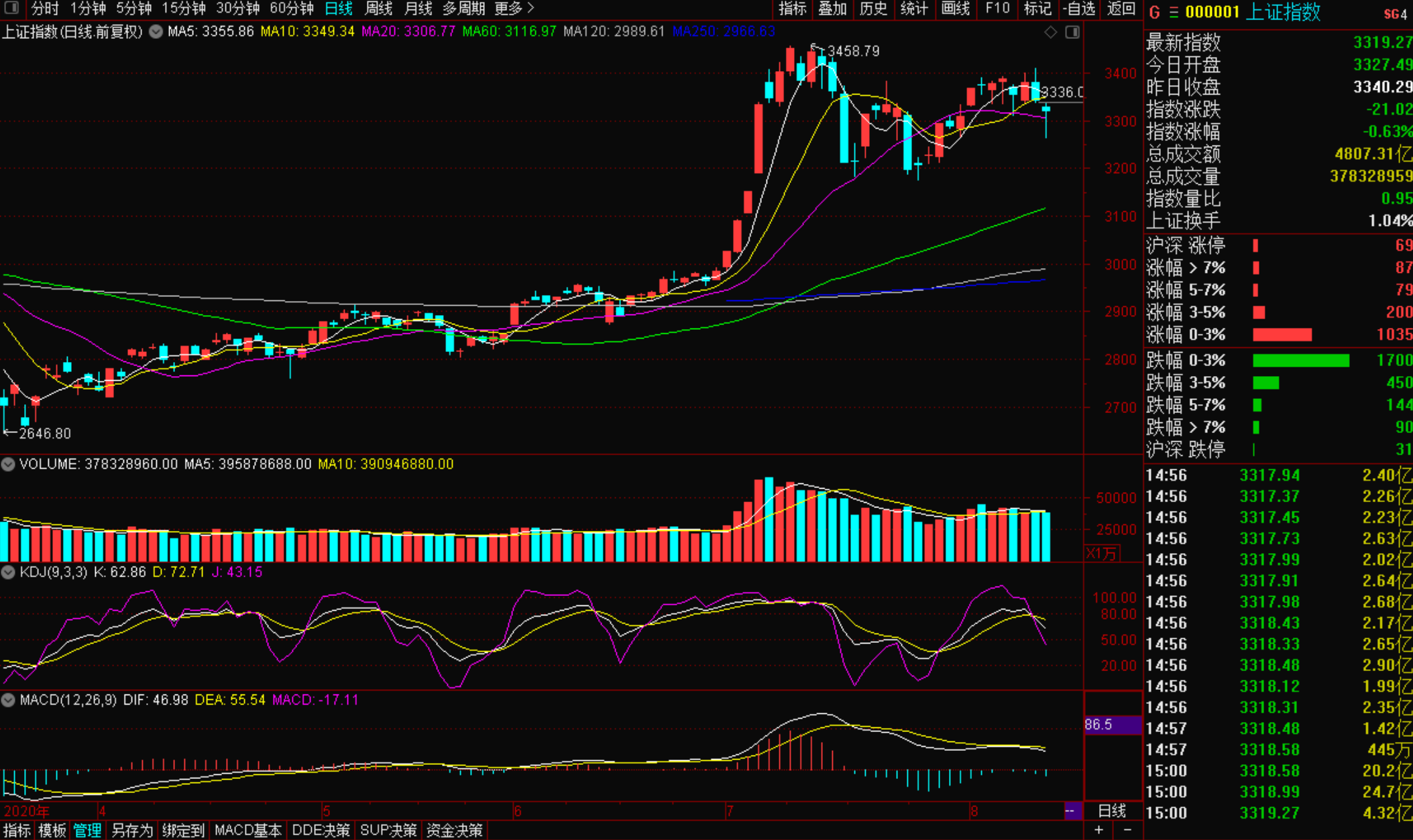The width and height of the screenshot is (1413, 840).
Task: Switch to 15分钟 period
Action: tap(184, 9)
